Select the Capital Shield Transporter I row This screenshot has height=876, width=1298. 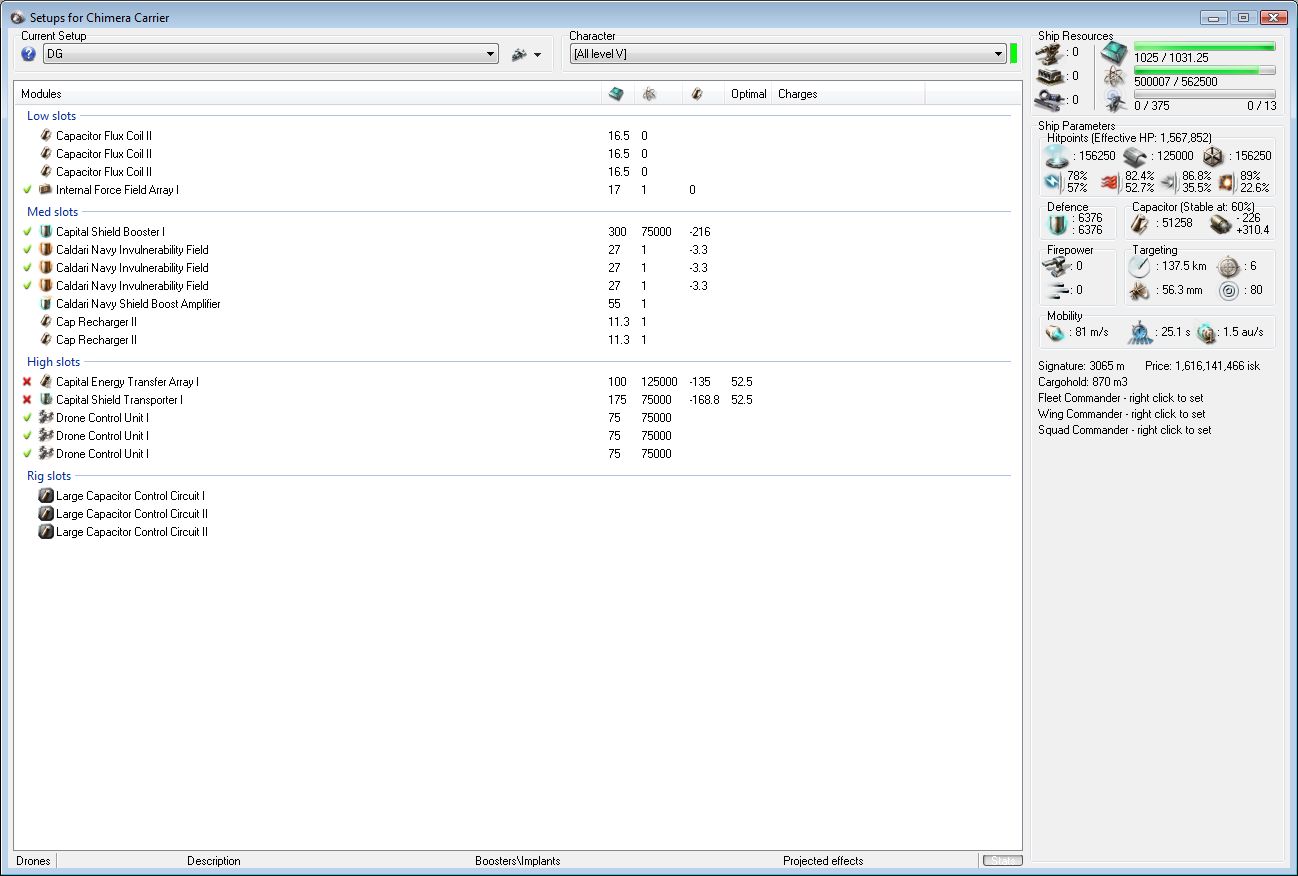point(518,400)
